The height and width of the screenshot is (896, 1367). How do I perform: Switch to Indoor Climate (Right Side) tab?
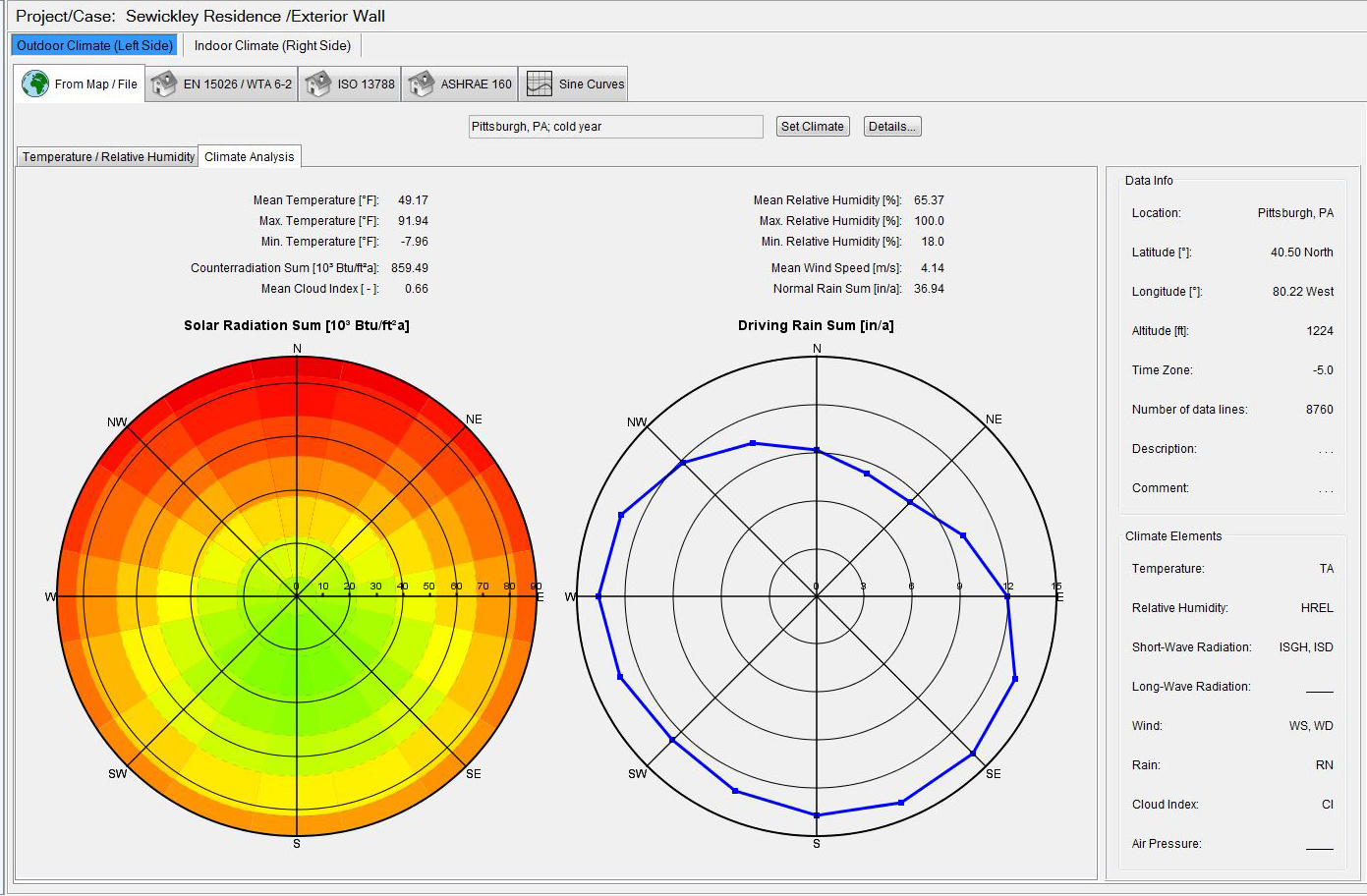click(x=272, y=45)
